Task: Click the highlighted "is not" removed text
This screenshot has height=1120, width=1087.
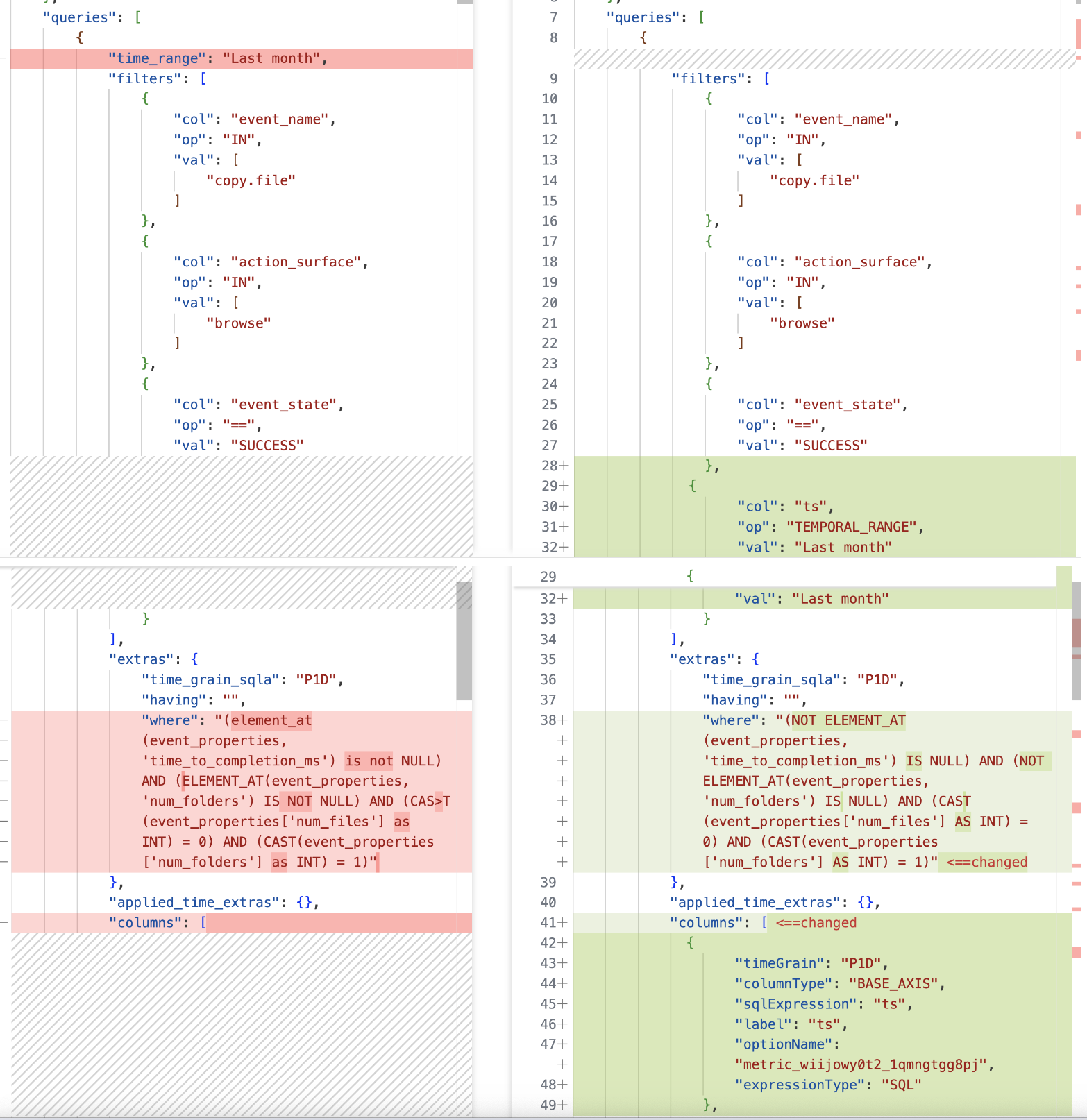Action: click(369, 761)
